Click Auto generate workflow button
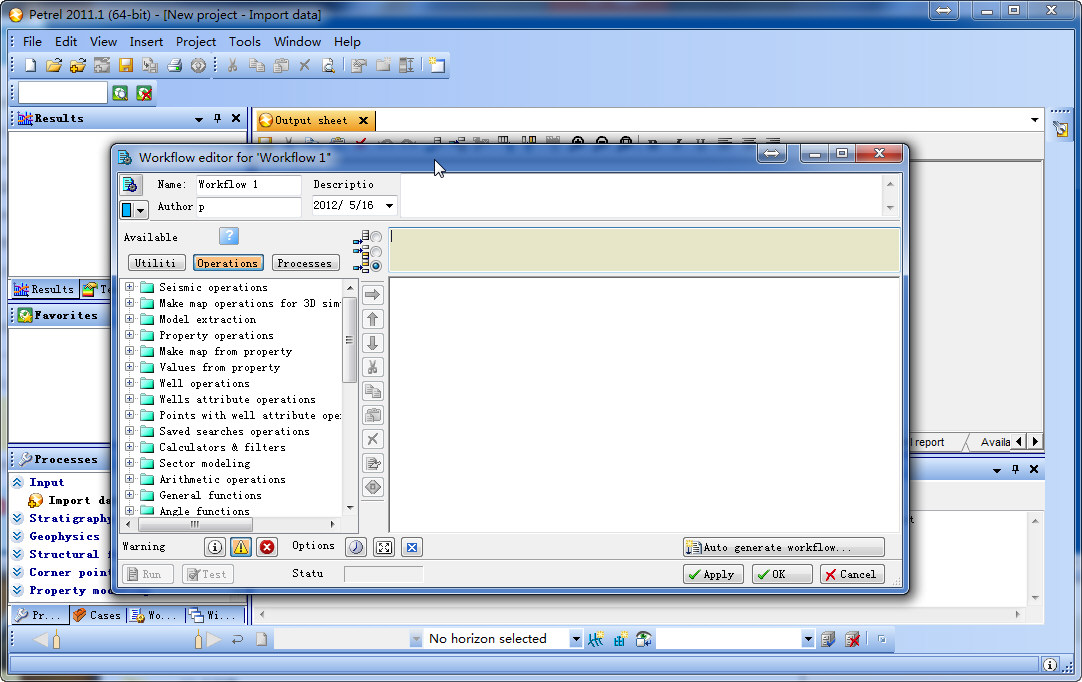This screenshot has width=1082, height=682. 783,547
